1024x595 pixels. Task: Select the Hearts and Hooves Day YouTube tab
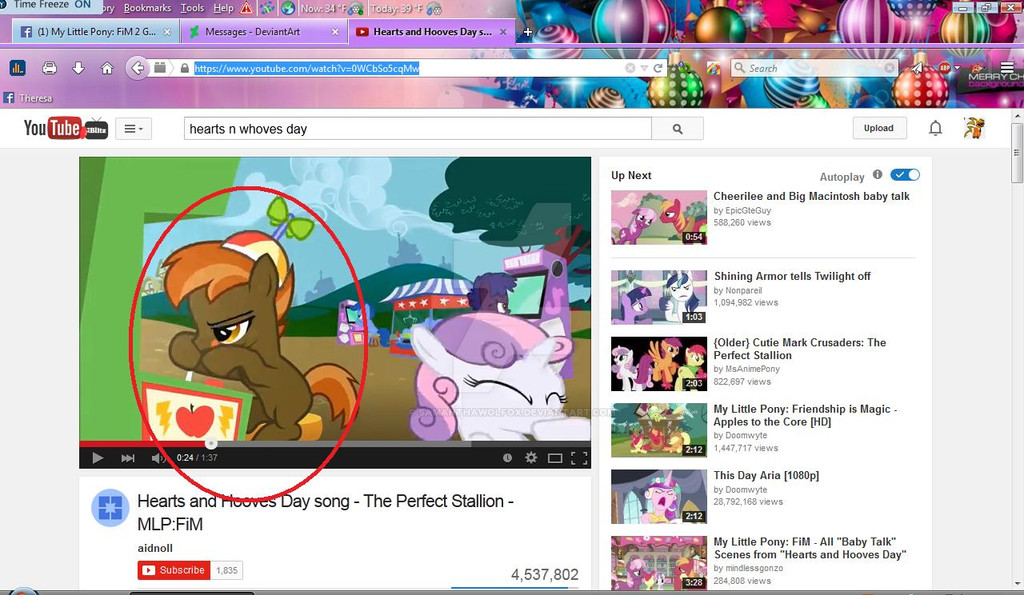tap(431, 32)
